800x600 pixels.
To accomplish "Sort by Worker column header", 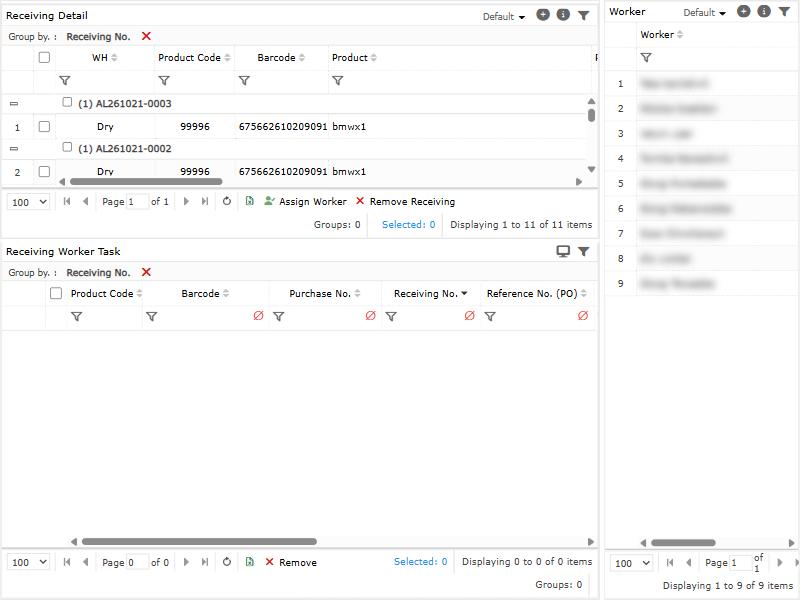I will 662,35.
